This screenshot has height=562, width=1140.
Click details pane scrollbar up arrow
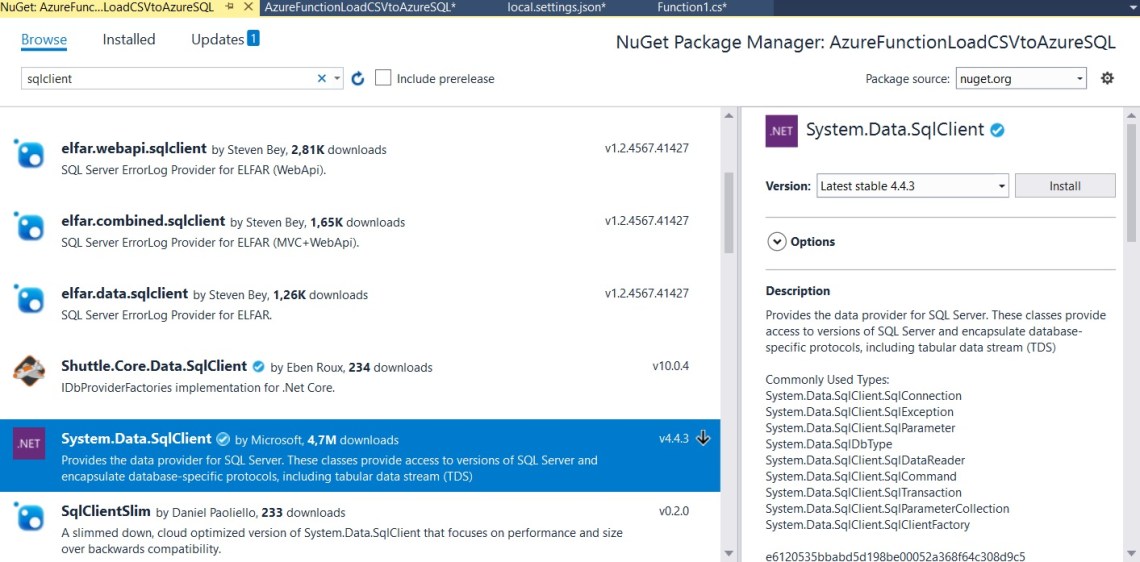coord(1131,115)
